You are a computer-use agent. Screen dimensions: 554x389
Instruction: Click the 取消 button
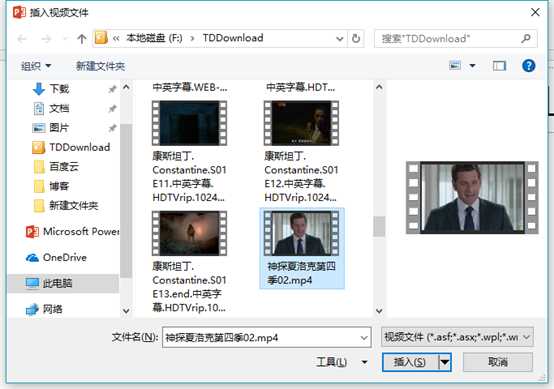pos(498,362)
